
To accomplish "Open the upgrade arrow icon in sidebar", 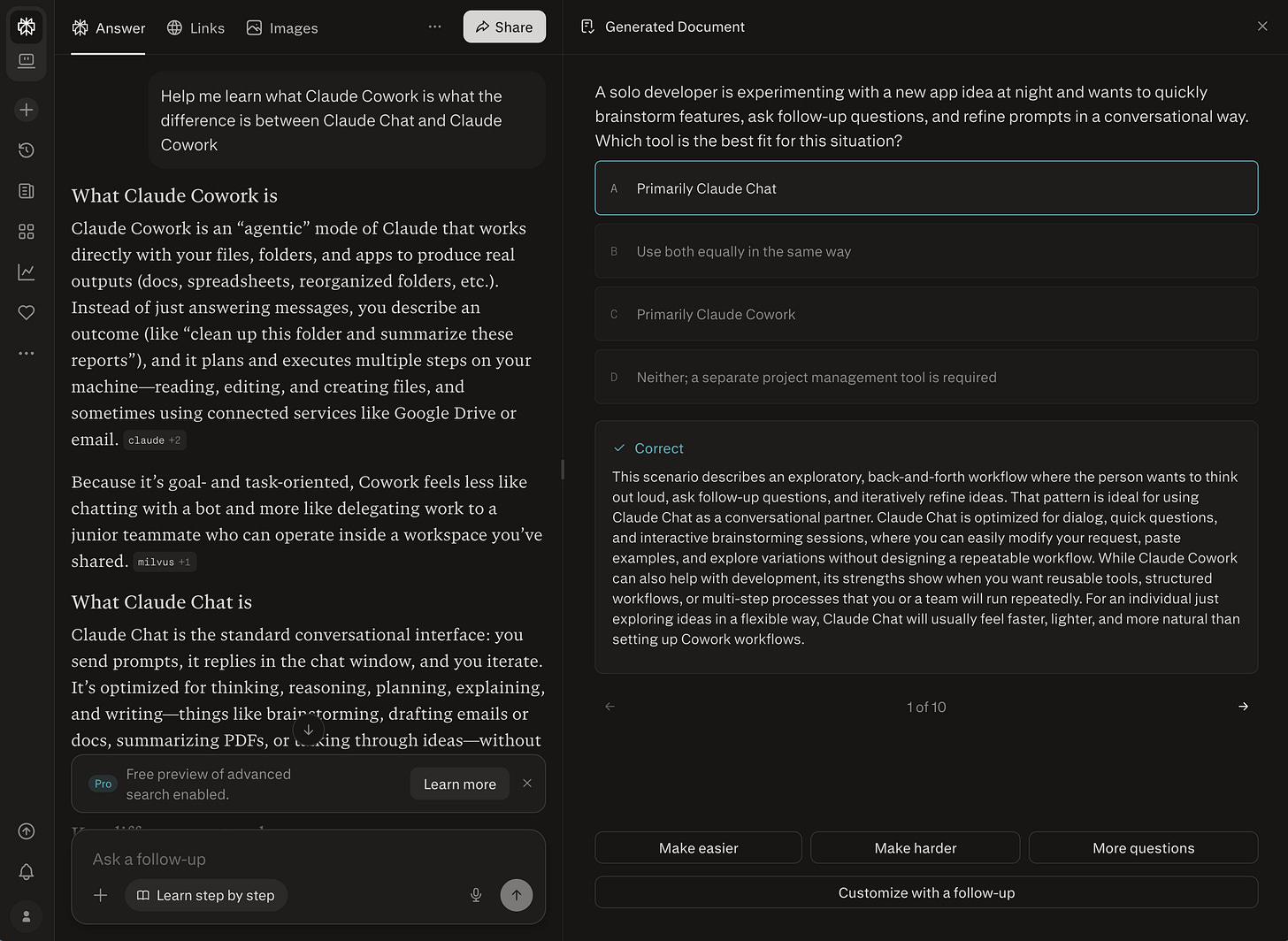I will click(26, 831).
